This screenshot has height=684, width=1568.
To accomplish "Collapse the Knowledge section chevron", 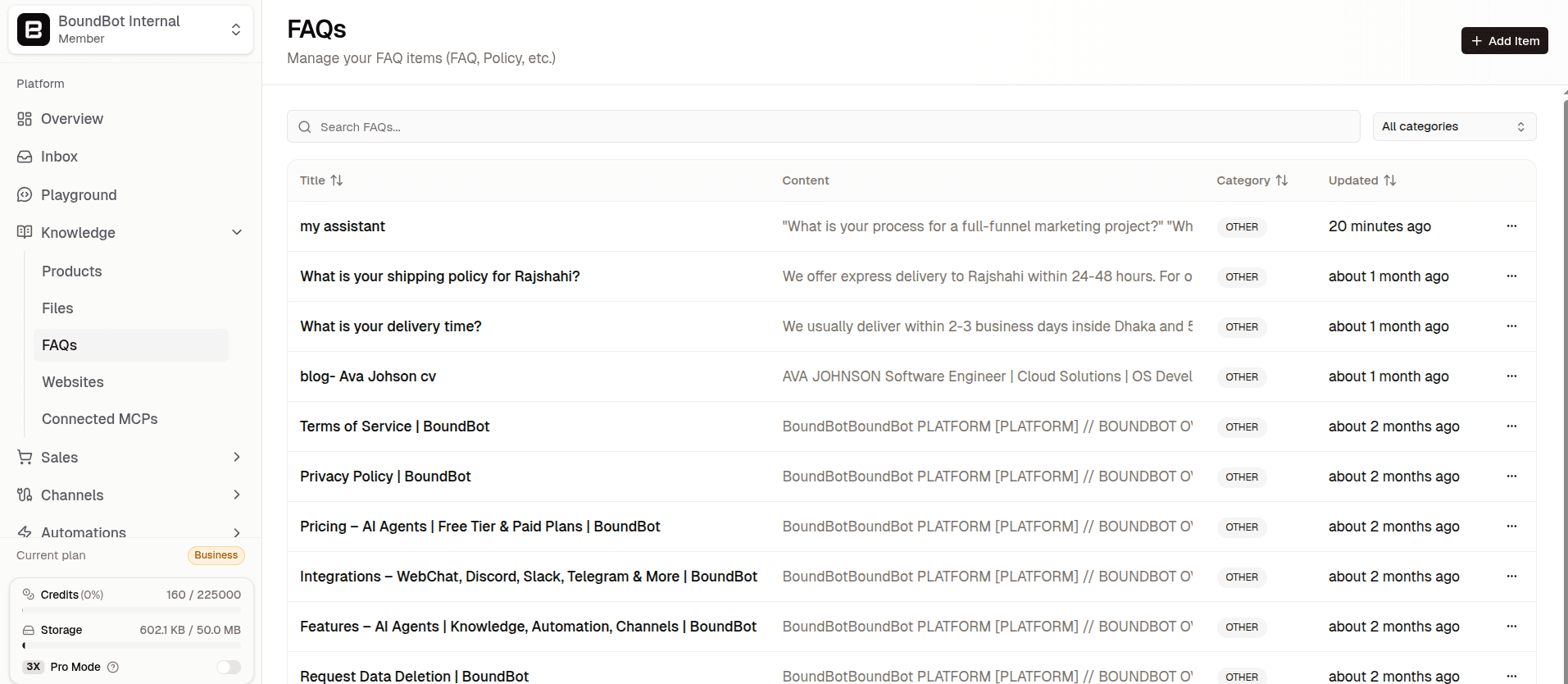I will [237, 232].
